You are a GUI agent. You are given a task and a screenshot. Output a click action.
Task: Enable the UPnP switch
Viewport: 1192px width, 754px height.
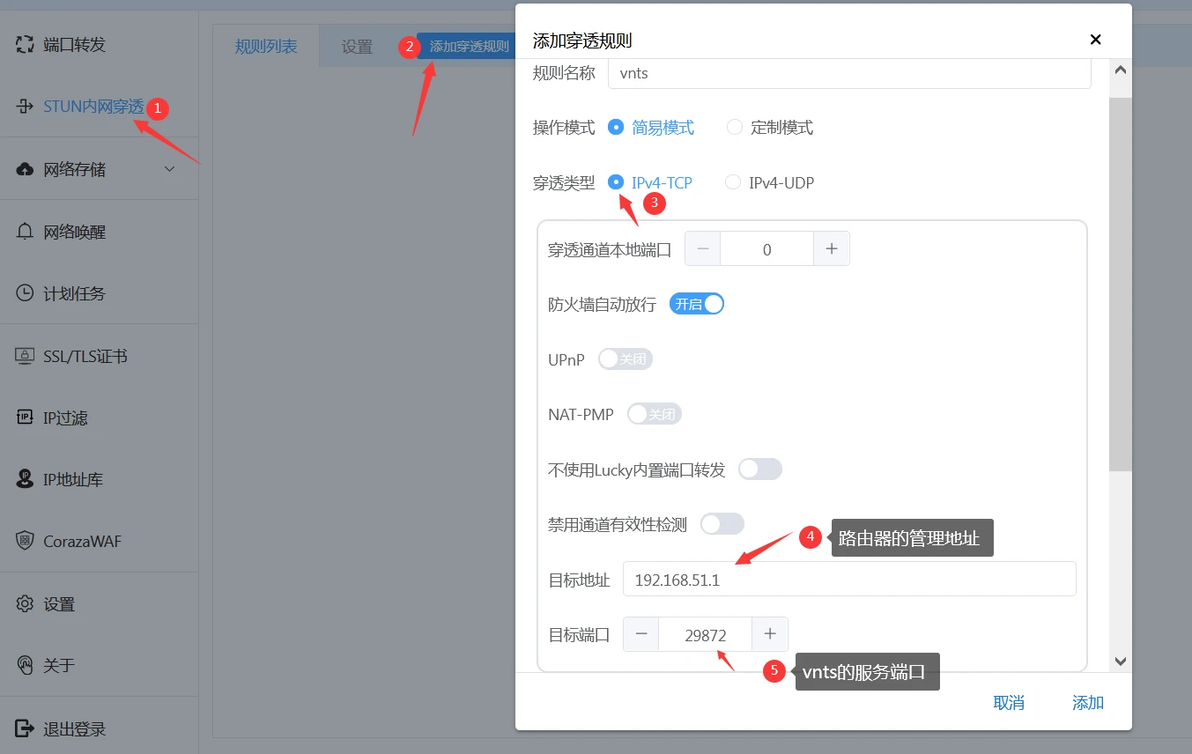[625, 359]
